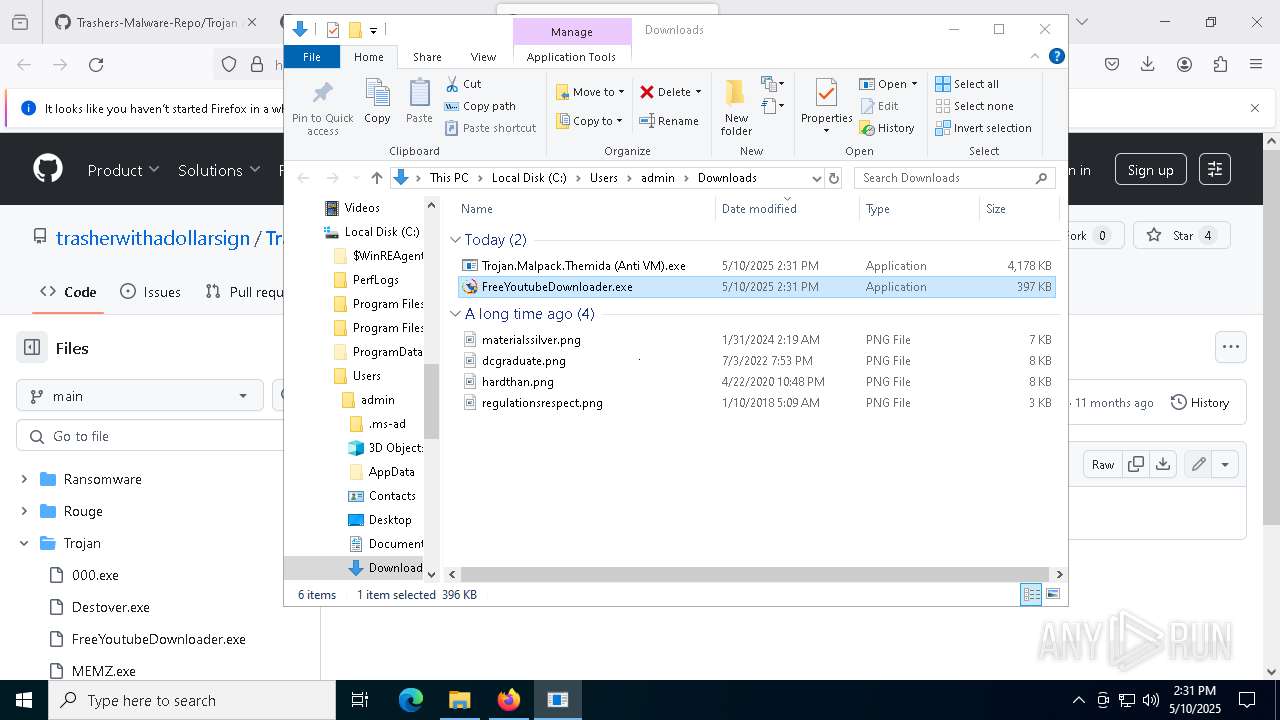The width and height of the screenshot is (1280, 720).
Task: Switch to the View tab
Action: pos(483,57)
